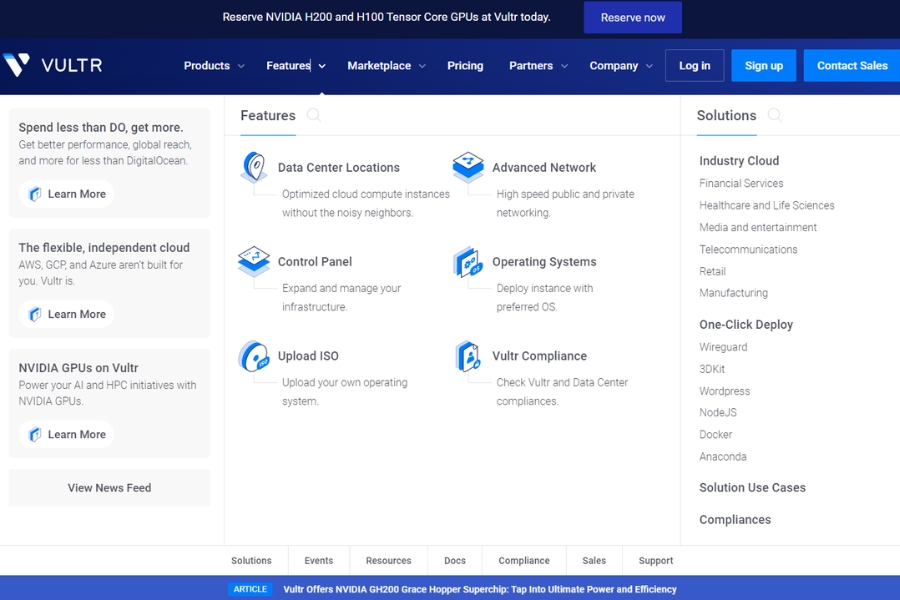The image size is (900, 600).
Task: Expand the Marketplace dropdown chevron
Action: point(422,66)
